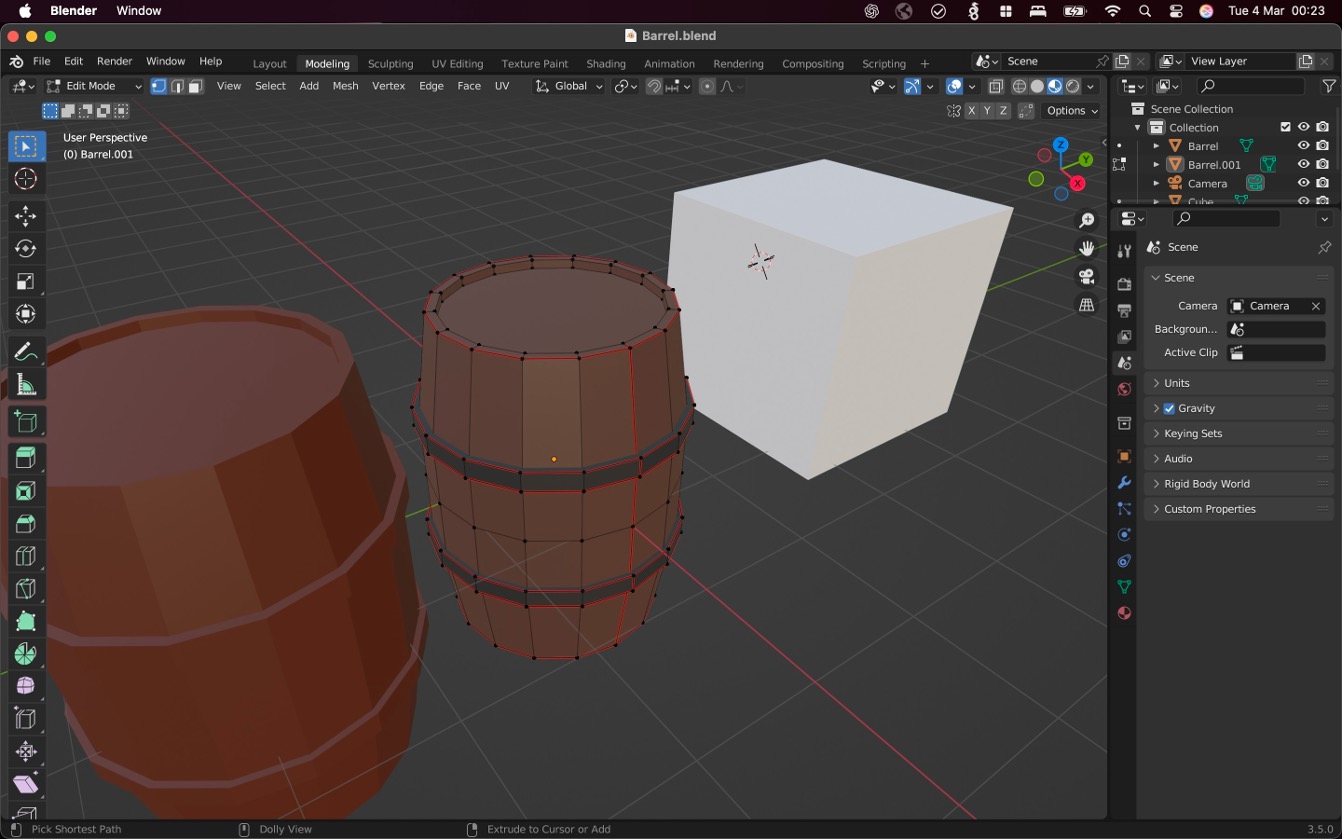Select the Rotate tool

pyautogui.click(x=26, y=249)
